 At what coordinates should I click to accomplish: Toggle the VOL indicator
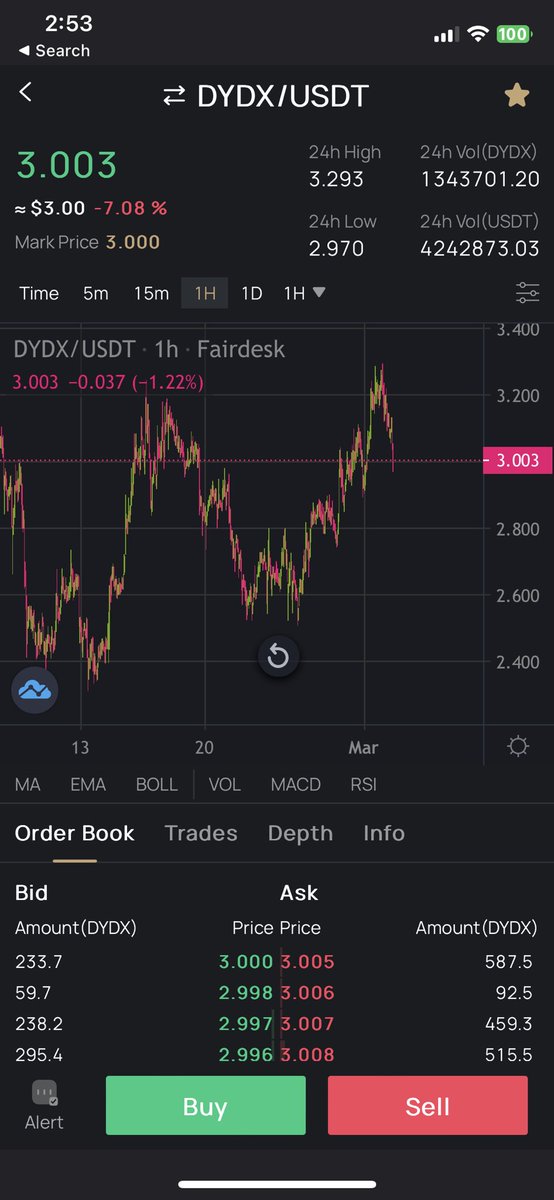225,785
